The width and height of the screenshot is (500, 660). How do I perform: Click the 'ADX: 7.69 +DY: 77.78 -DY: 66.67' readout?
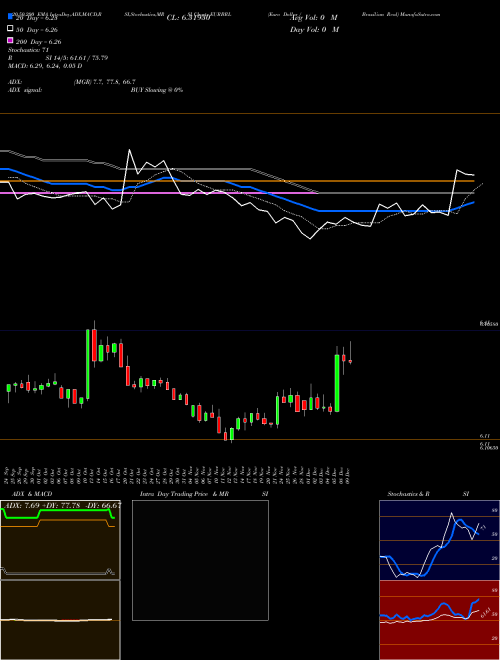(61, 505)
